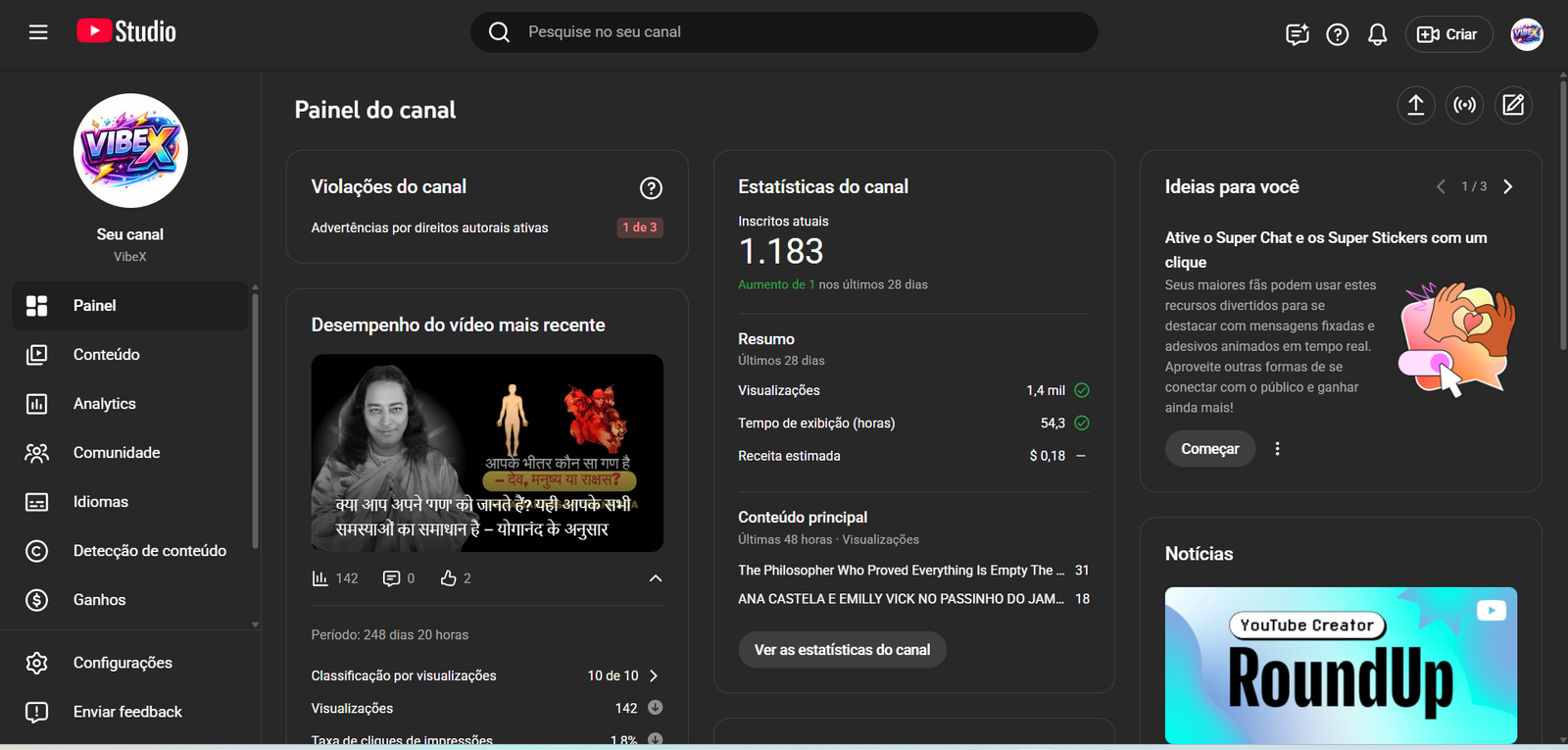Click the upload video arrow icon
This screenshot has width=1568, height=750.
click(1415, 105)
